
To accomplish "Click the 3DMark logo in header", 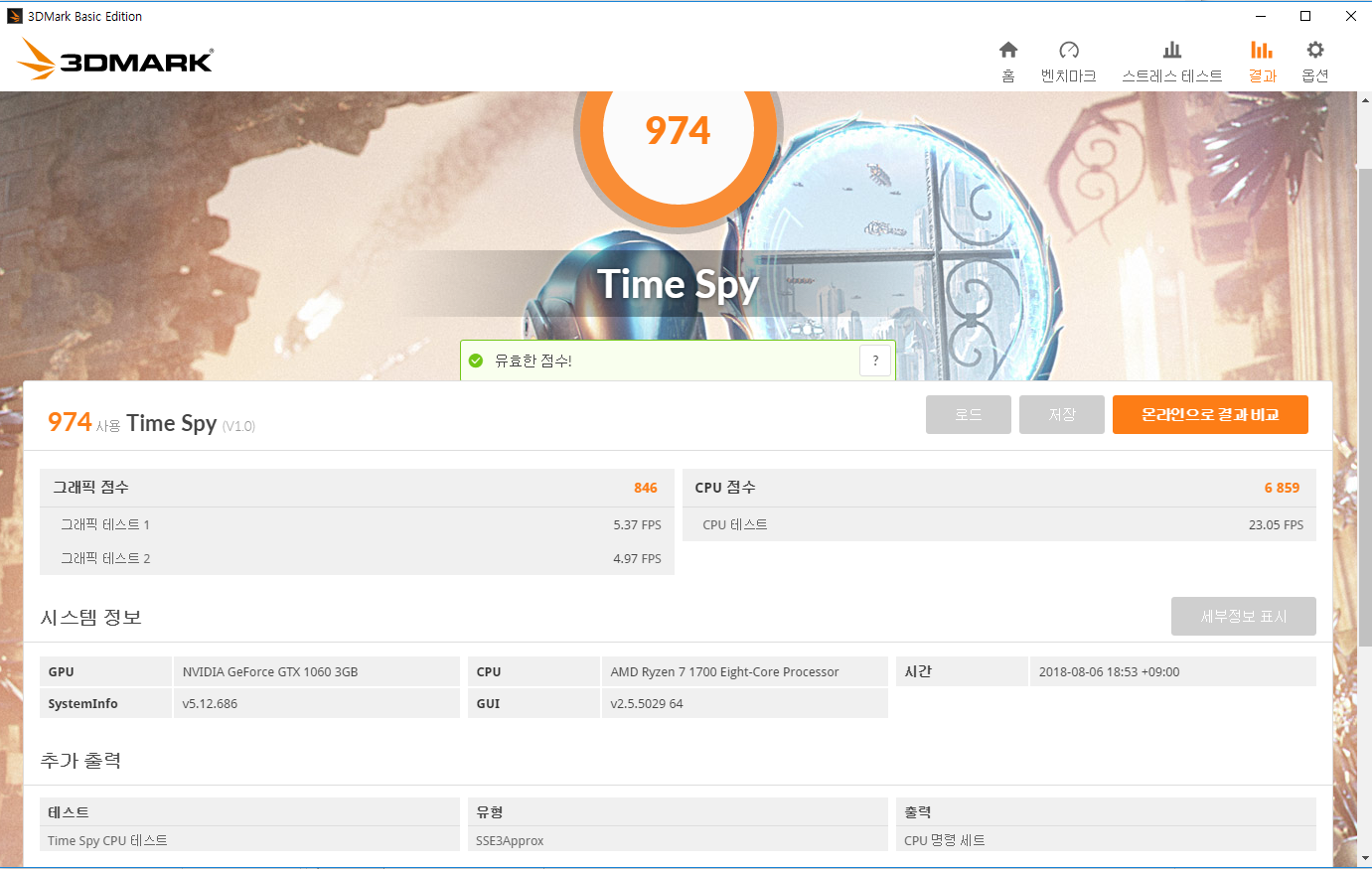I will (x=115, y=60).
